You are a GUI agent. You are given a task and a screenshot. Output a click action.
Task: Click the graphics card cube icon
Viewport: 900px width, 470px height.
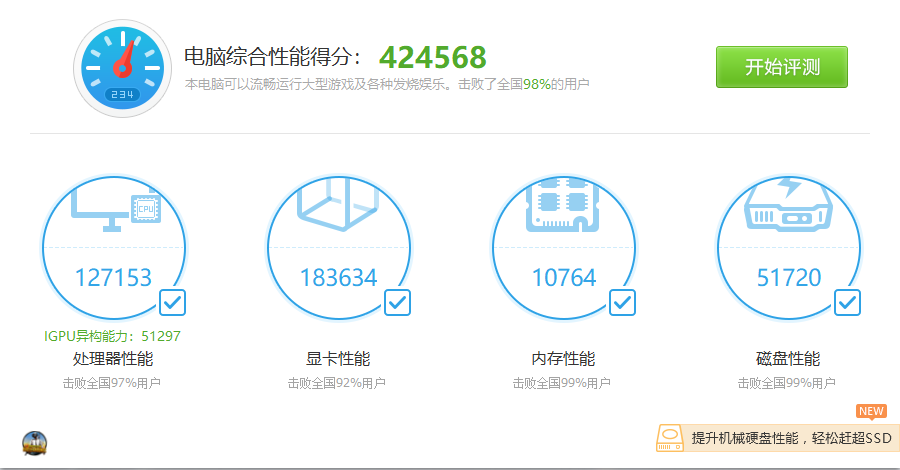click(x=338, y=204)
